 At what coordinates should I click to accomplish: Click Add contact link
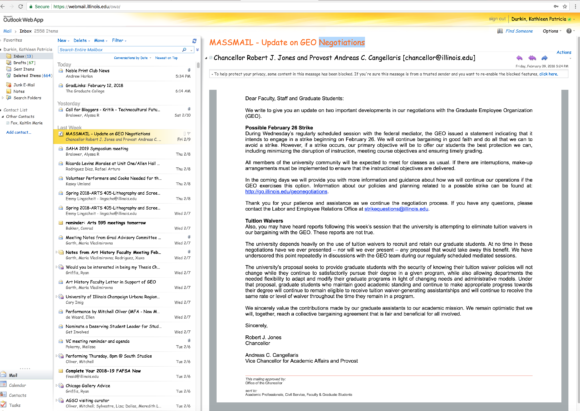click(x=18, y=132)
